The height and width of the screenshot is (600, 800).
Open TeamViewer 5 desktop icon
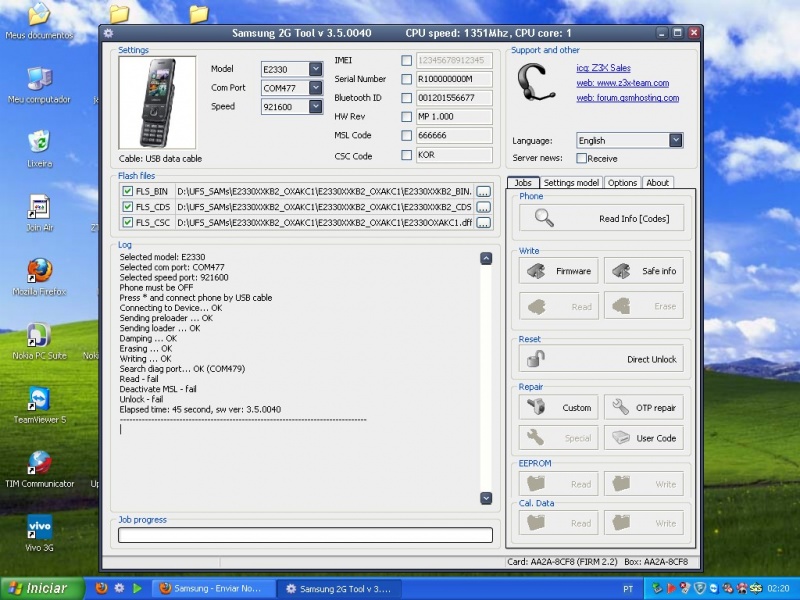coord(39,405)
